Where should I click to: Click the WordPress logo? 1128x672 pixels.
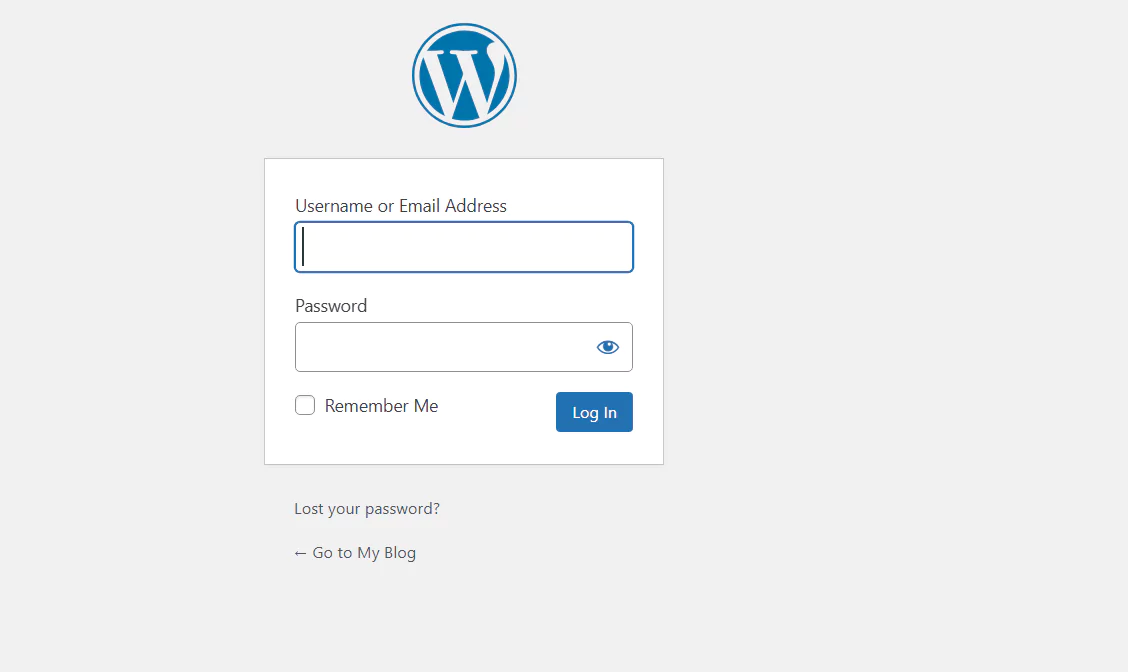pos(464,76)
